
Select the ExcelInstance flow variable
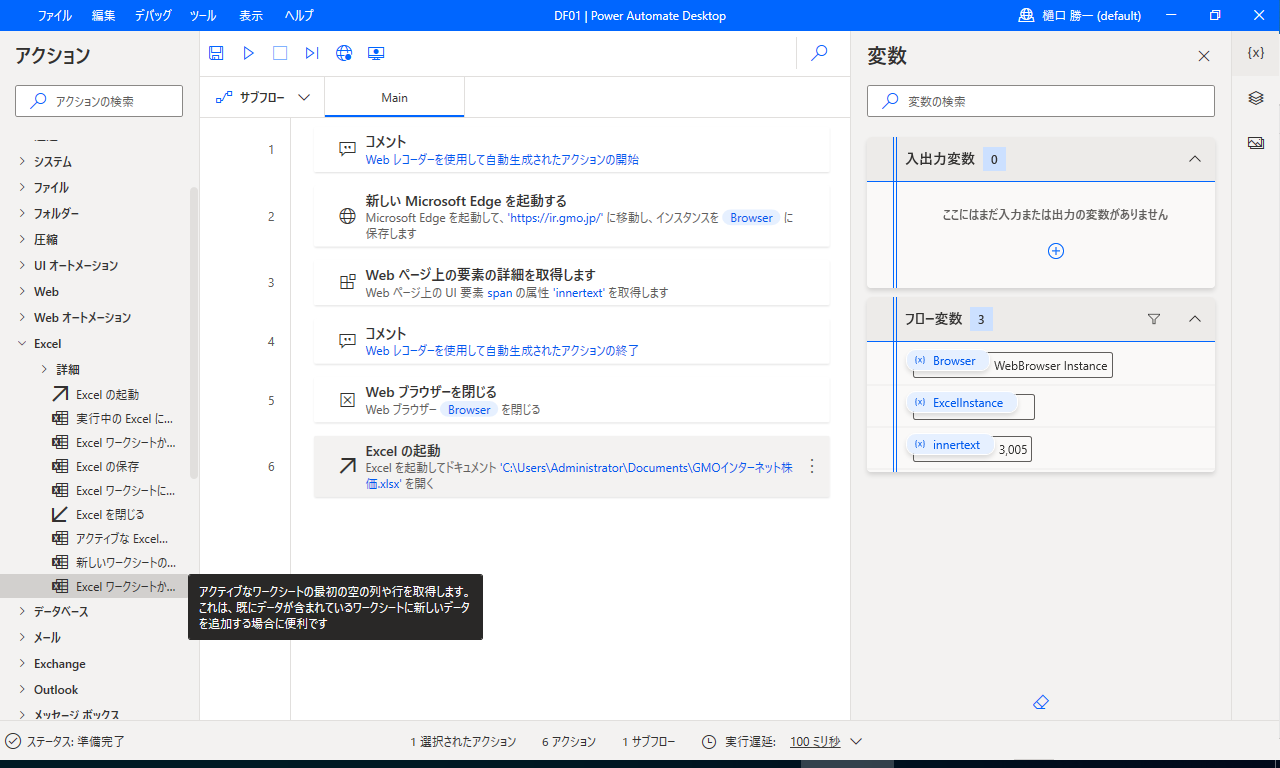pos(961,403)
